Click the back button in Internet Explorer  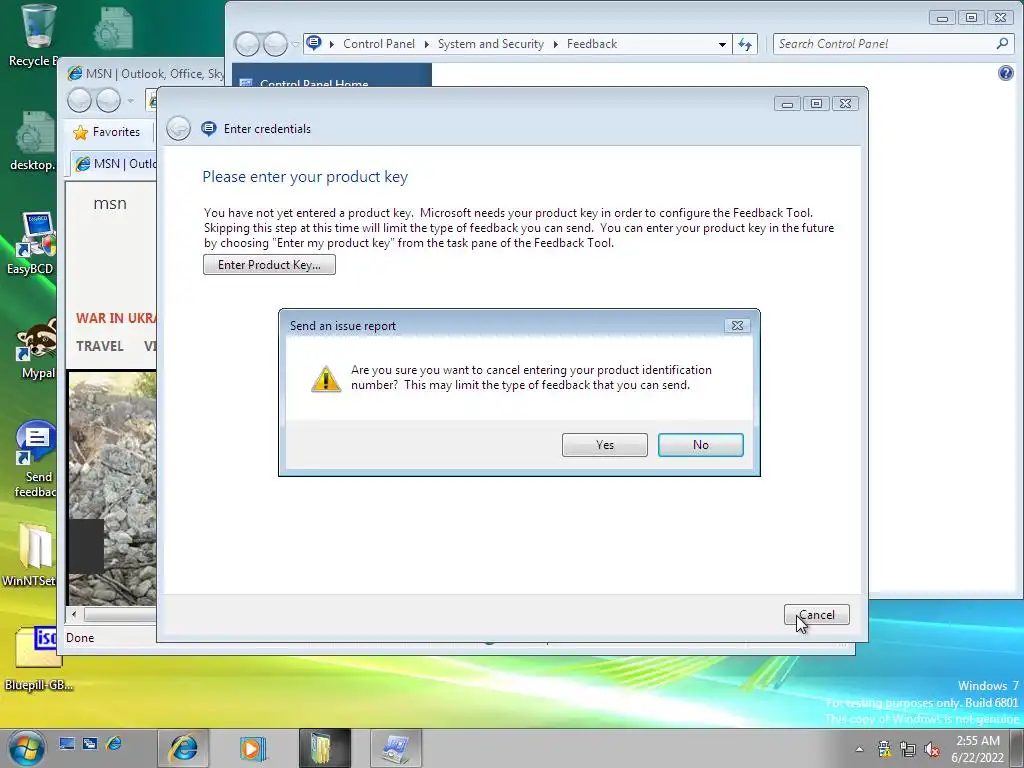[79, 101]
